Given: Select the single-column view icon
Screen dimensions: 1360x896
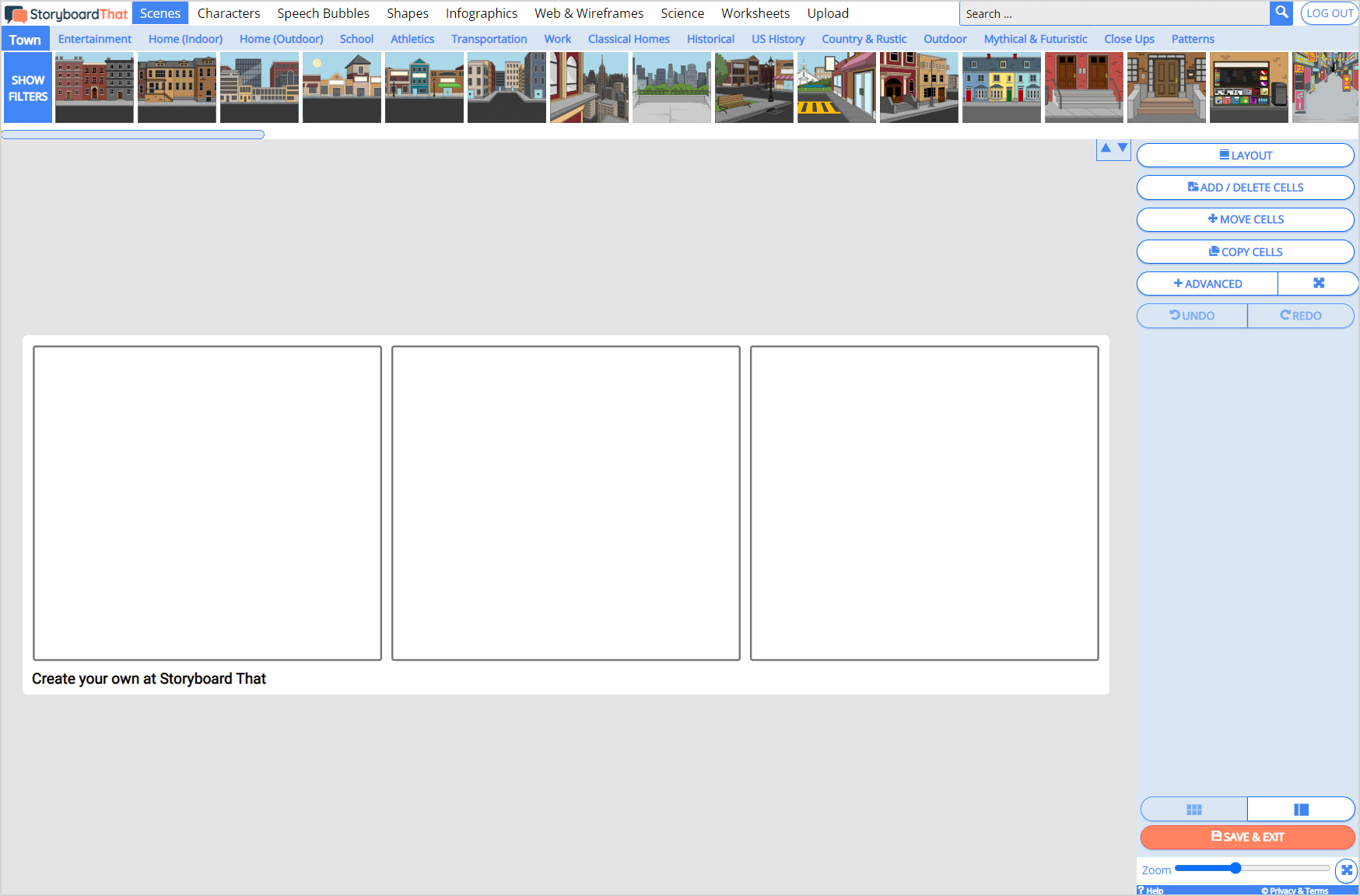Looking at the screenshot, I should (x=1301, y=810).
